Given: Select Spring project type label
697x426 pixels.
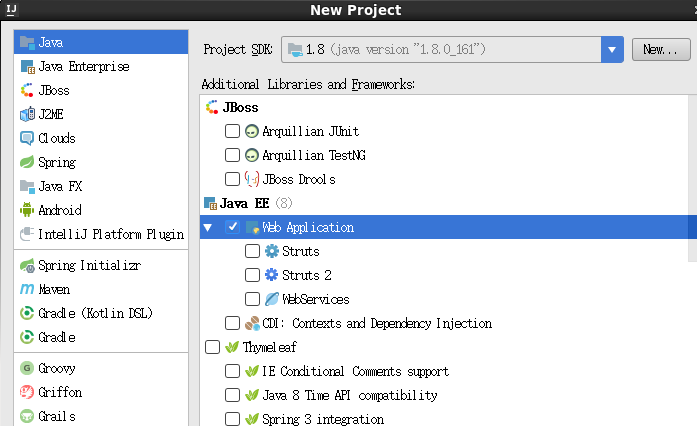Looking at the screenshot, I should (x=57, y=162).
